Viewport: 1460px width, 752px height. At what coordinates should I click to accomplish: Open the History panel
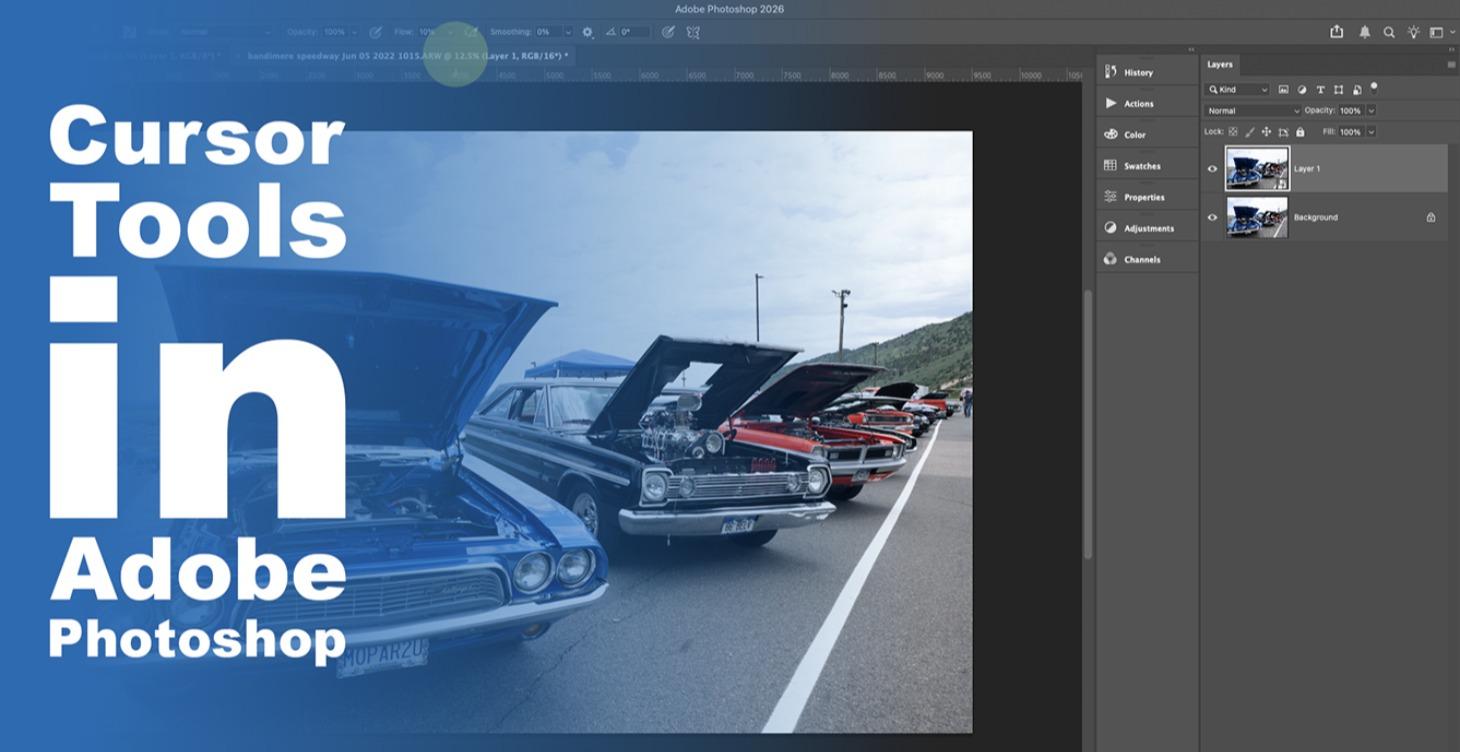point(1147,72)
